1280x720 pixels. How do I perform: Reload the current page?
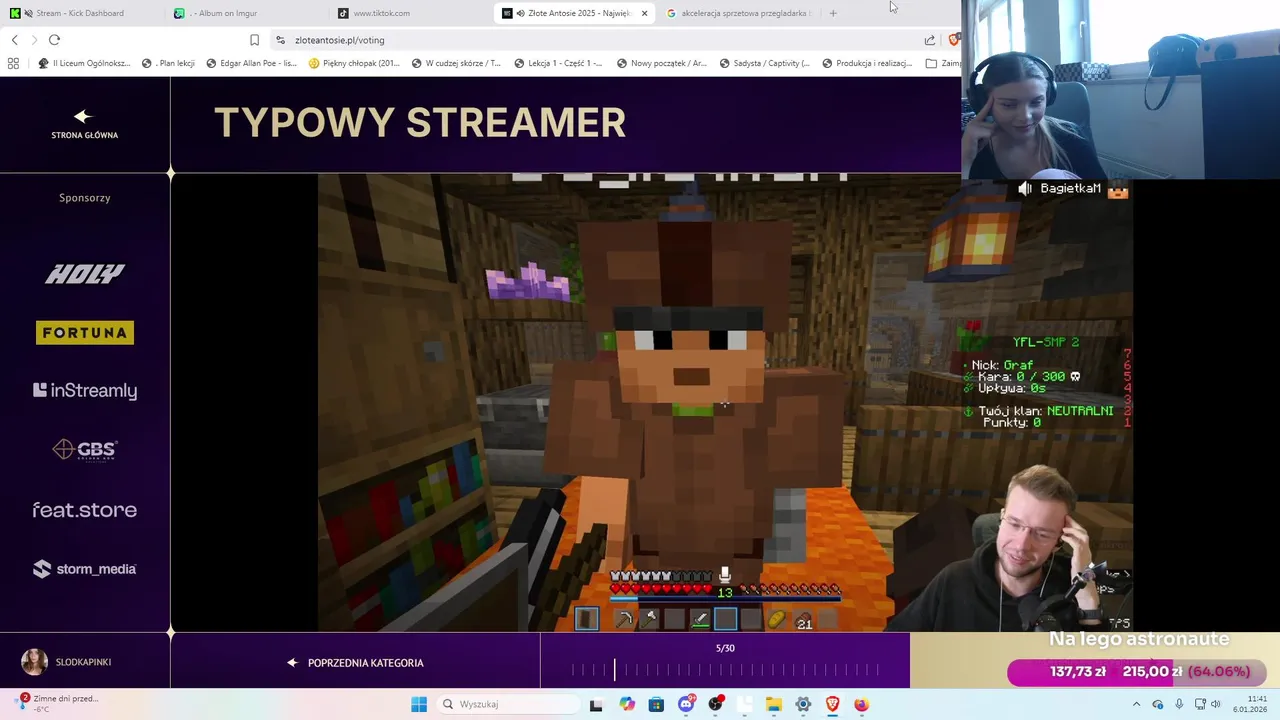click(x=54, y=40)
